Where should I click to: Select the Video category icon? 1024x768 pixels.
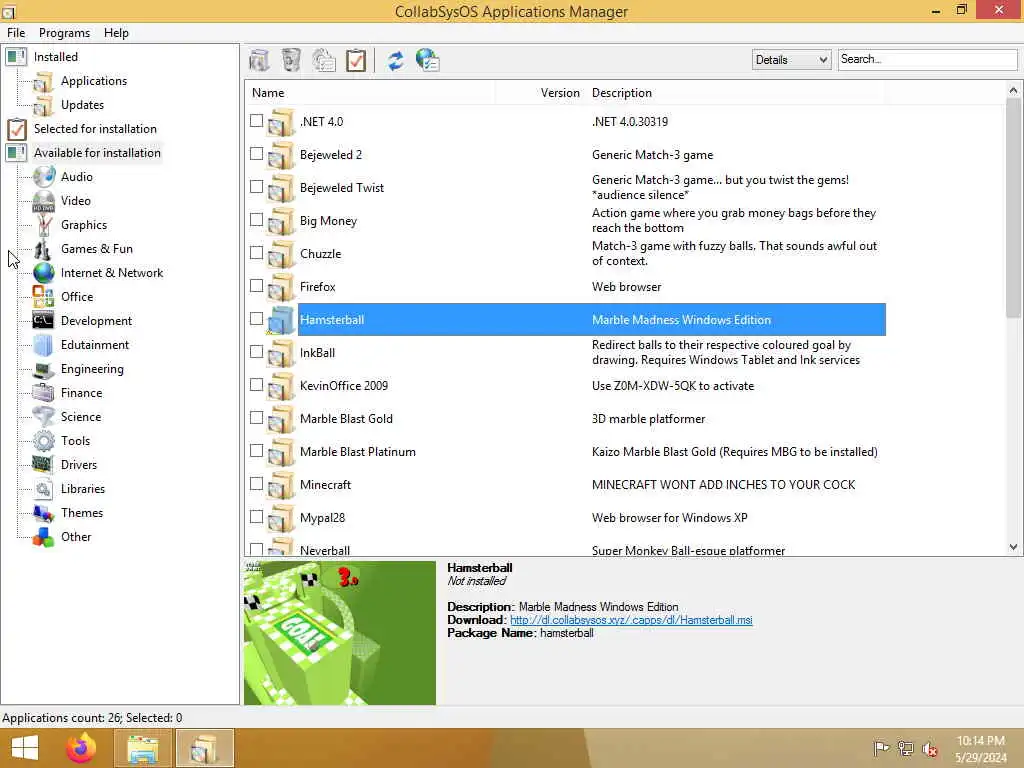coord(44,200)
